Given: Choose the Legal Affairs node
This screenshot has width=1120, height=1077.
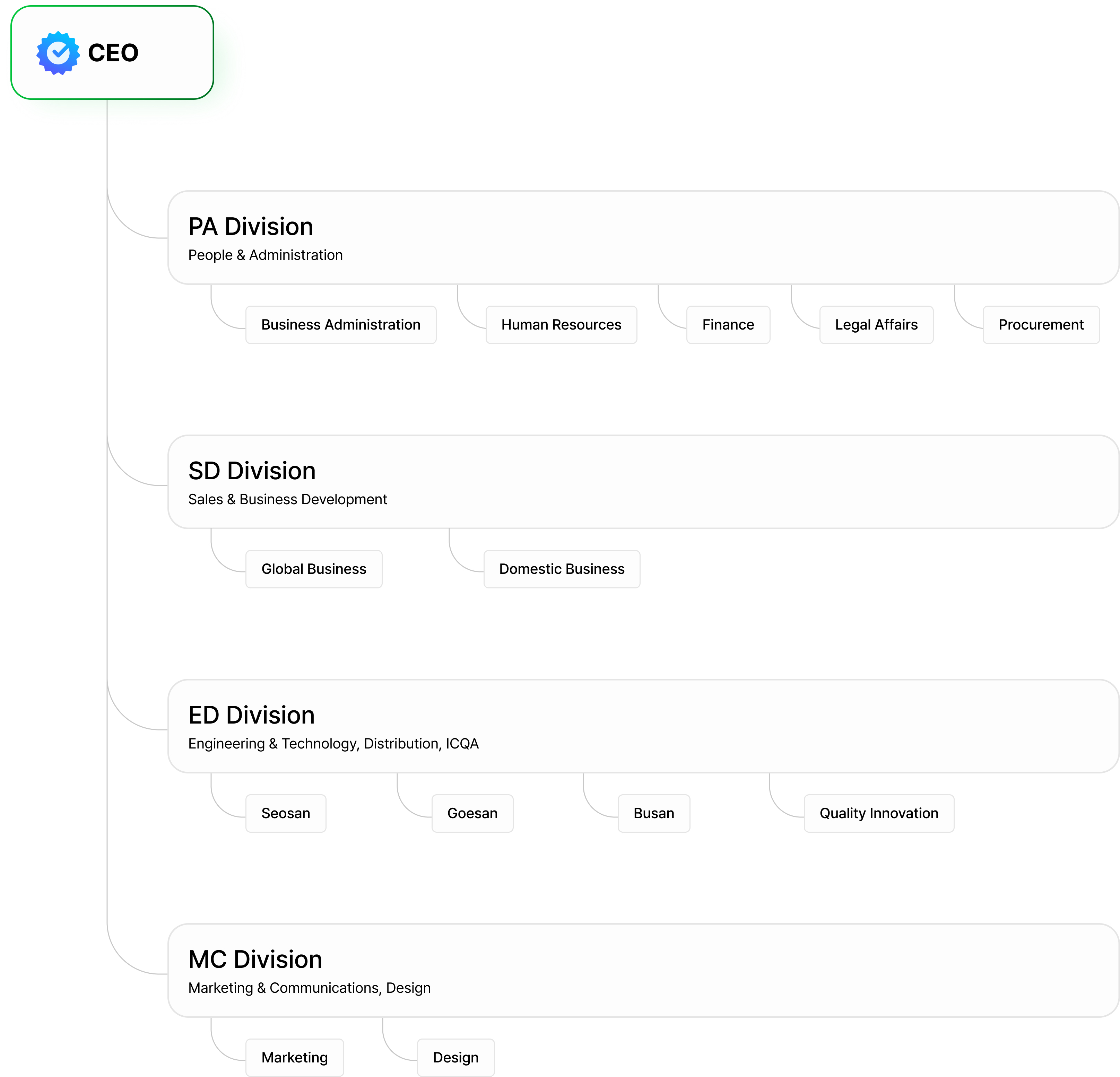Looking at the screenshot, I should [x=875, y=325].
